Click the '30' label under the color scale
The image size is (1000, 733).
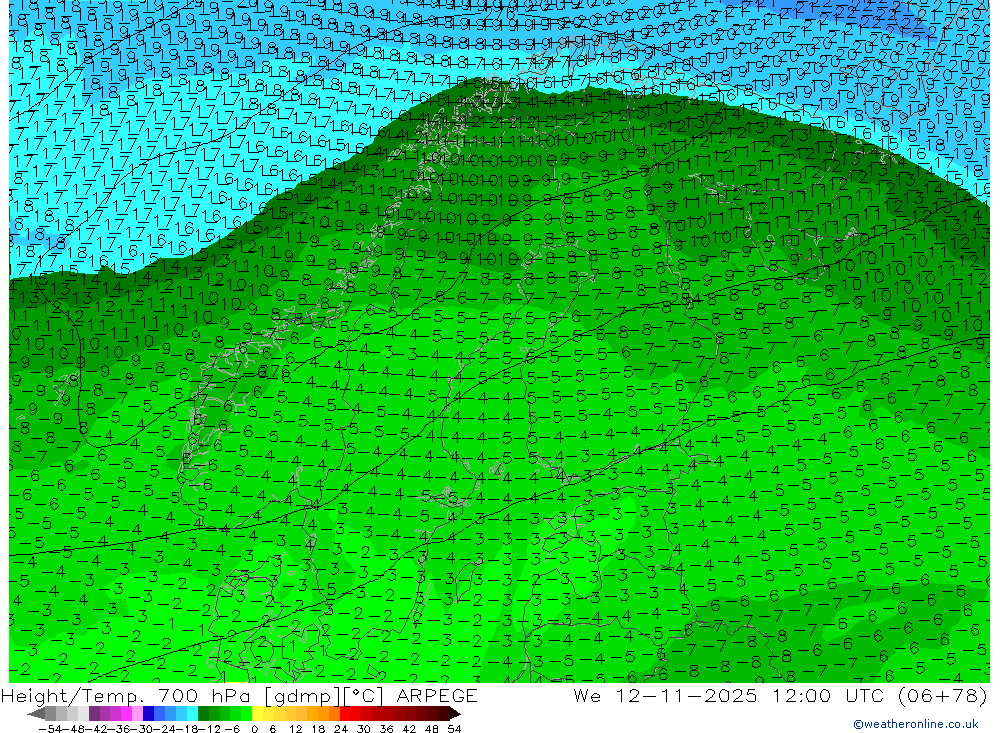pos(364,729)
